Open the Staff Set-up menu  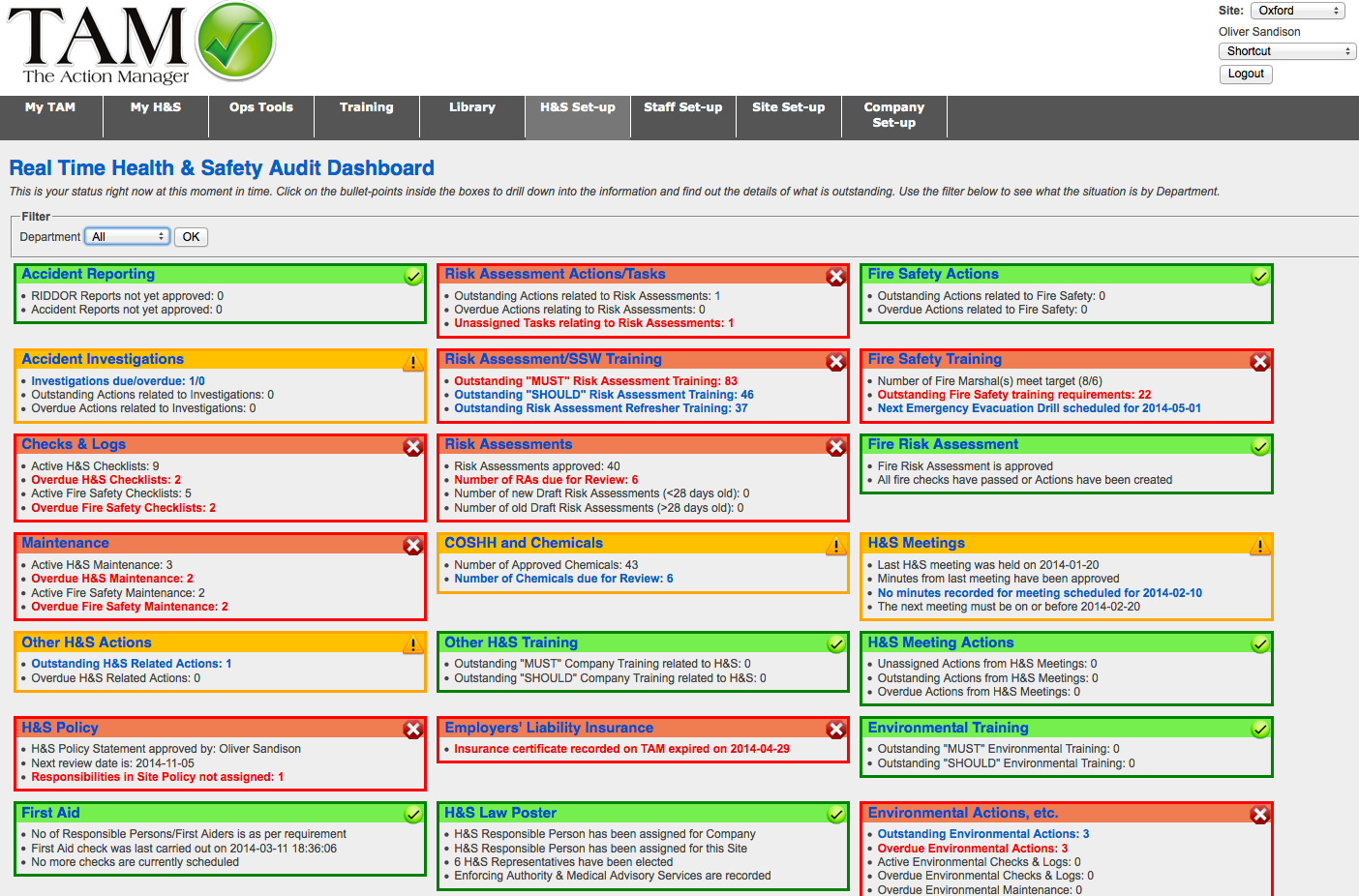click(x=683, y=116)
